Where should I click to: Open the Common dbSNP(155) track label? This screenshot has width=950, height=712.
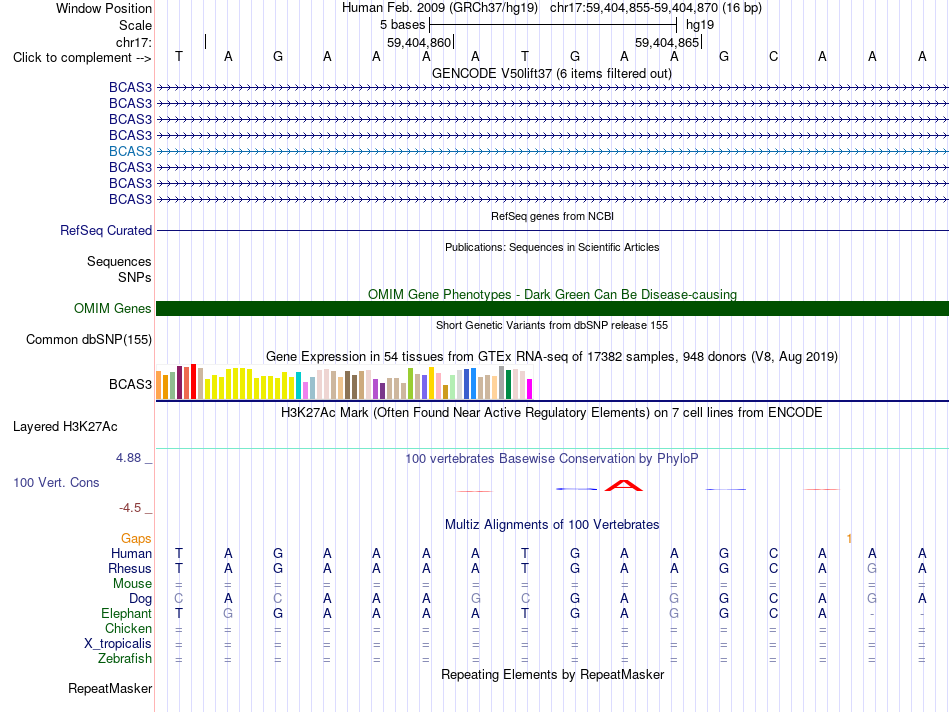point(89,339)
